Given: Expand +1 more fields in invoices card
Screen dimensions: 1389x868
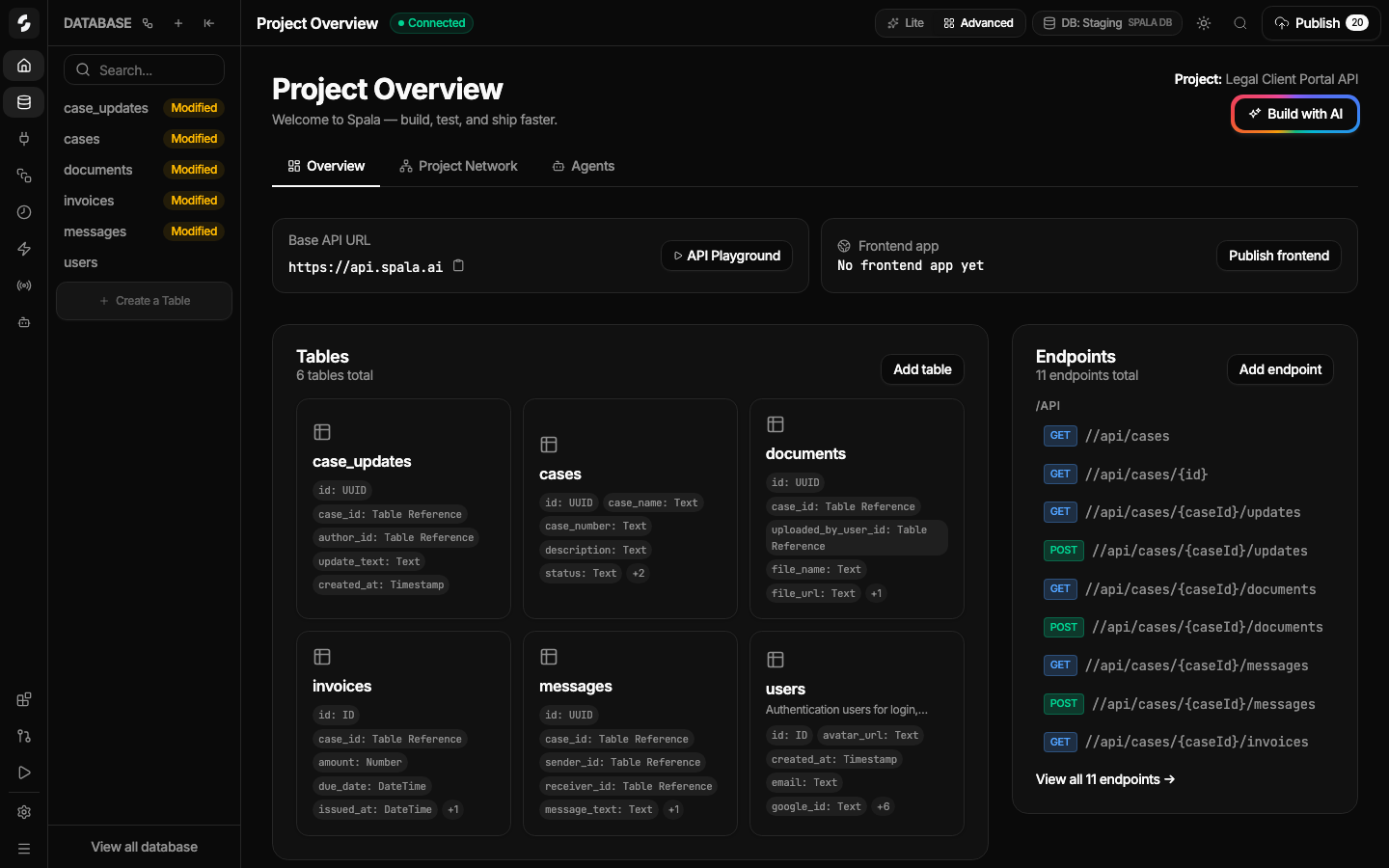Looking at the screenshot, I should point(453,809).
